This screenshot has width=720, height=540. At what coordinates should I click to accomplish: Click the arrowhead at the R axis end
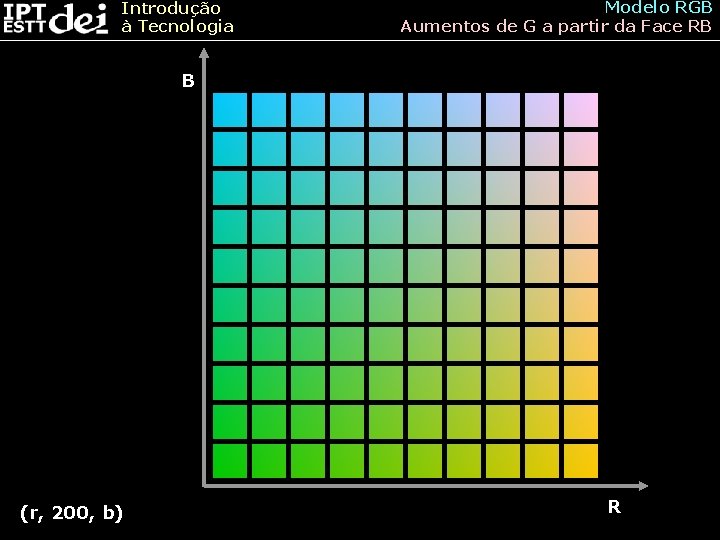coord(643,485)
